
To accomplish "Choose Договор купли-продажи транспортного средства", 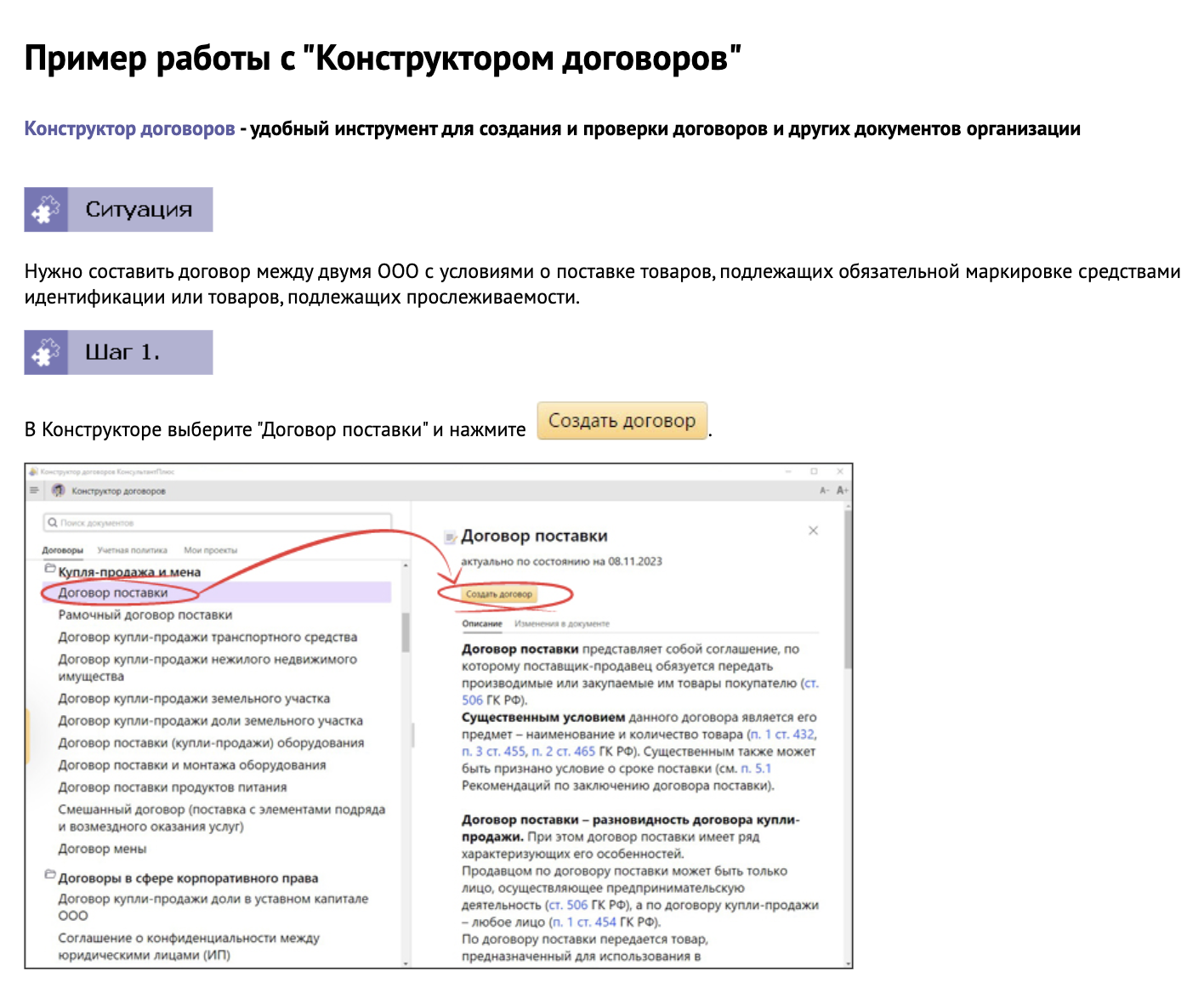I will [207, 637].
